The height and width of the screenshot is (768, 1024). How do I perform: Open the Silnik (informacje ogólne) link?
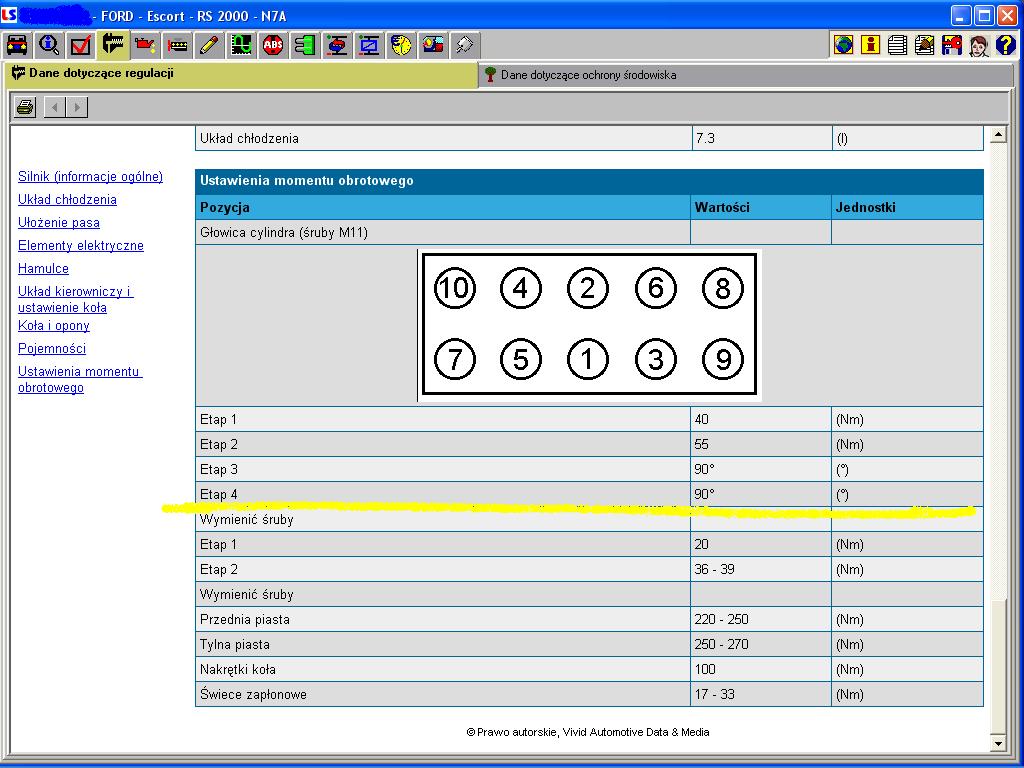(90, 177)
